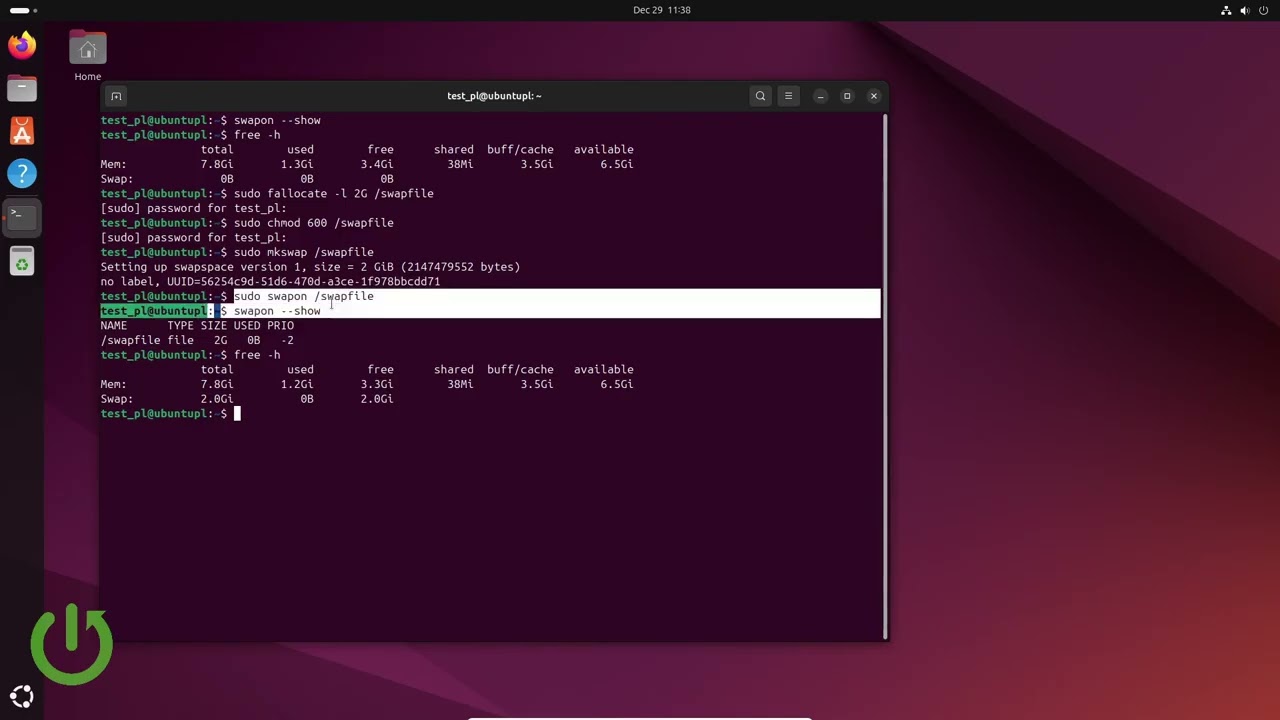Click the terminal vertical scrollbar

[885, 375]
